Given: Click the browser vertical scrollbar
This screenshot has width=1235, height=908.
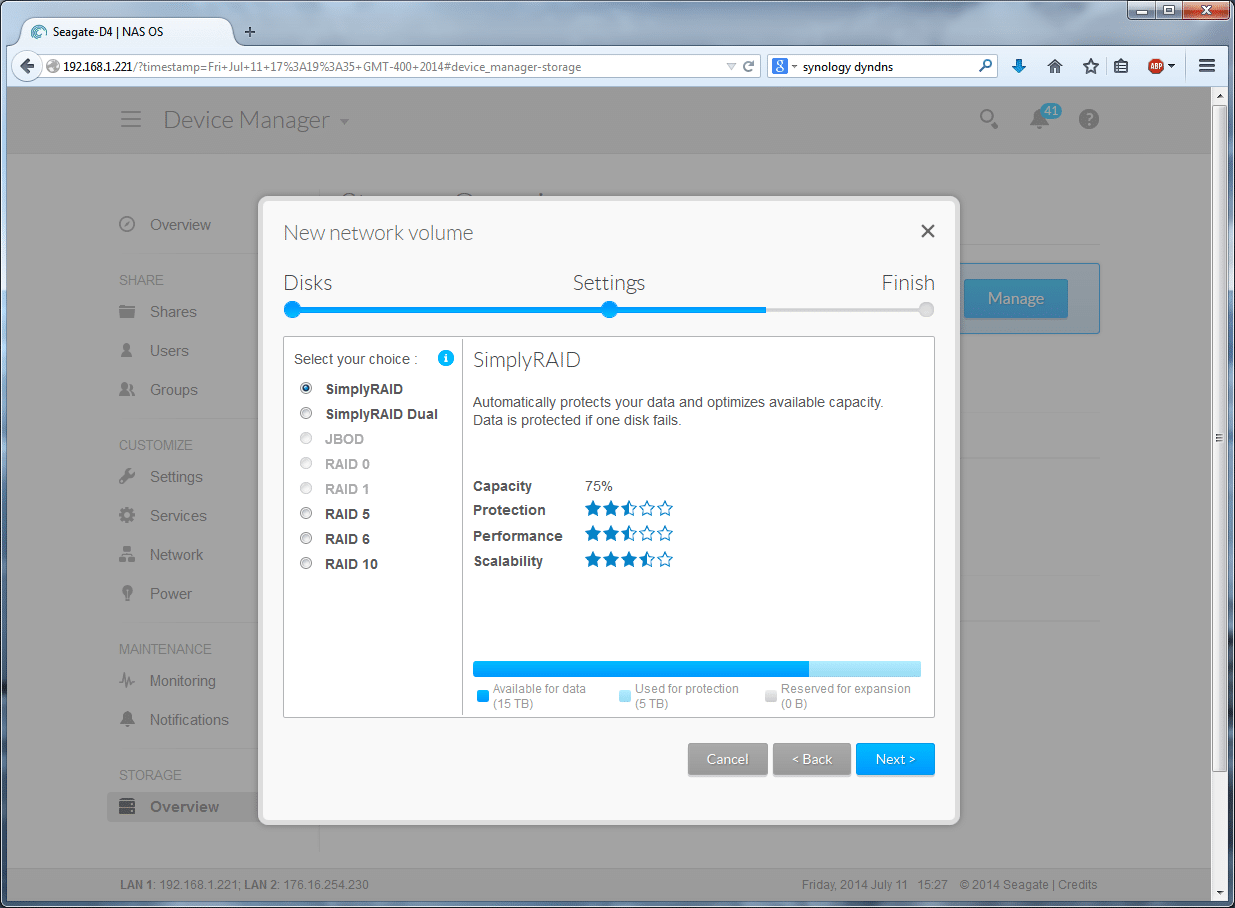Looking at the screenshot, I should click(x=1219, y=437).
